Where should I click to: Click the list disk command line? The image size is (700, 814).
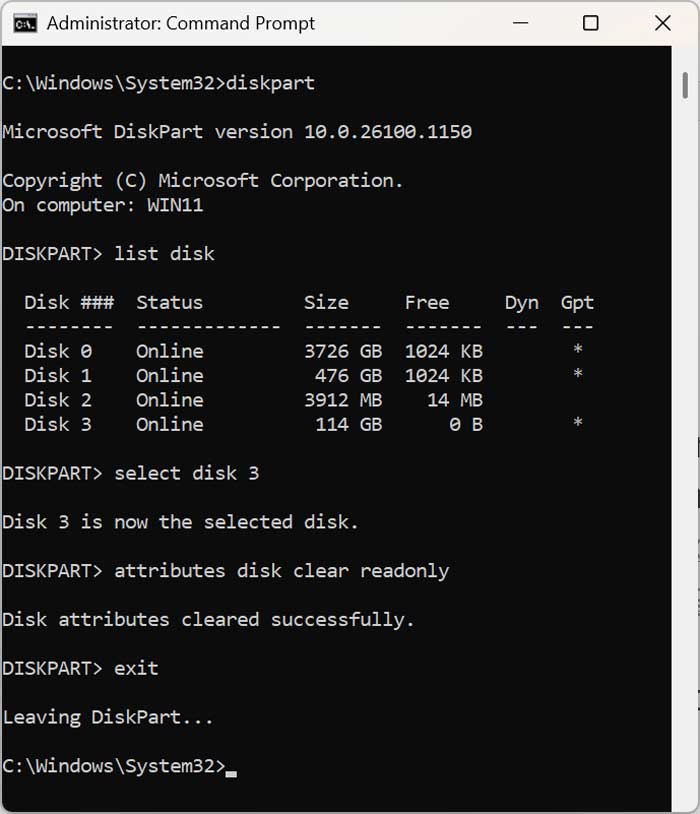click(x=163, y=253)
